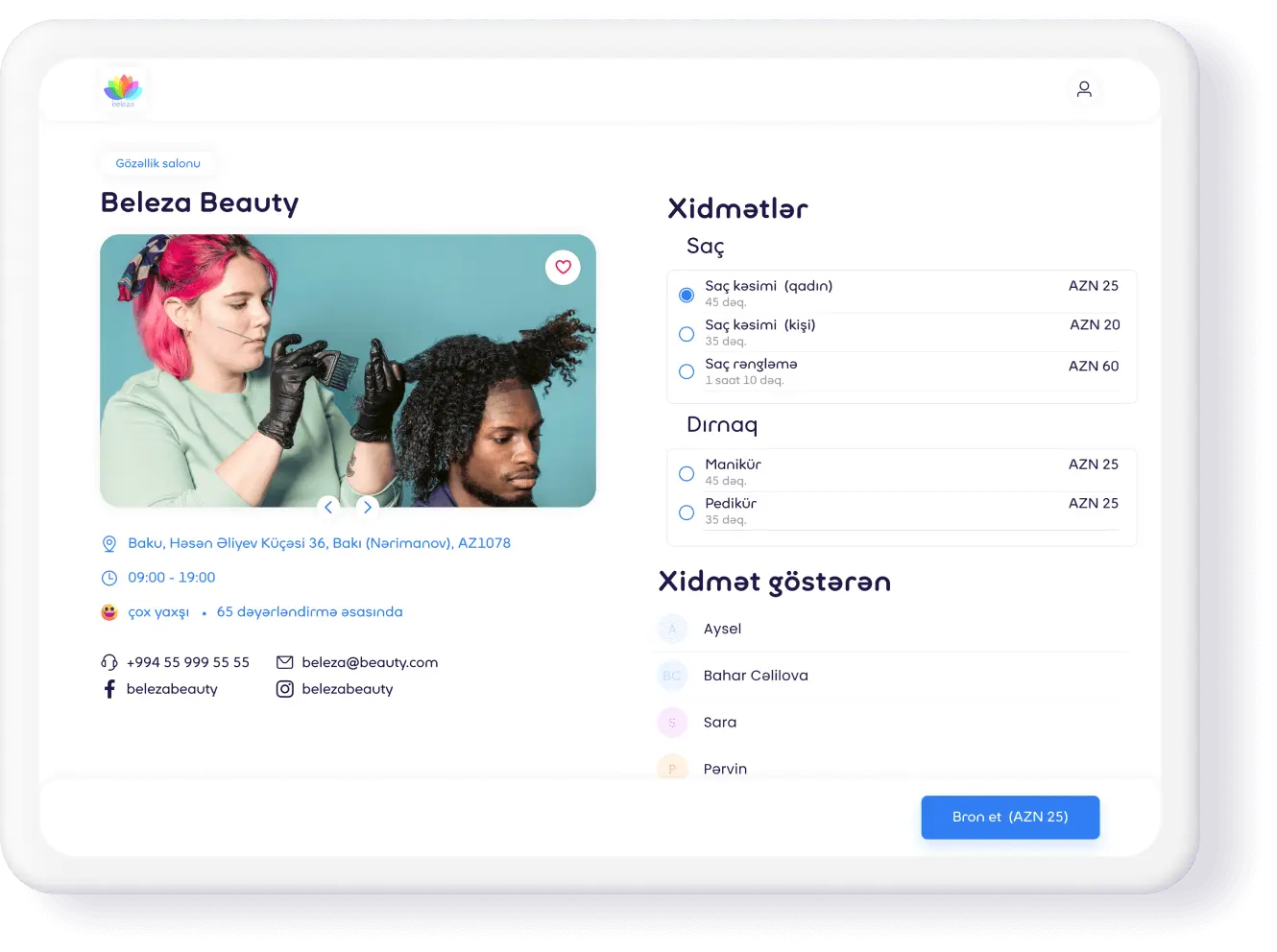Show next salon photo with right chevron

pos(367,507)
